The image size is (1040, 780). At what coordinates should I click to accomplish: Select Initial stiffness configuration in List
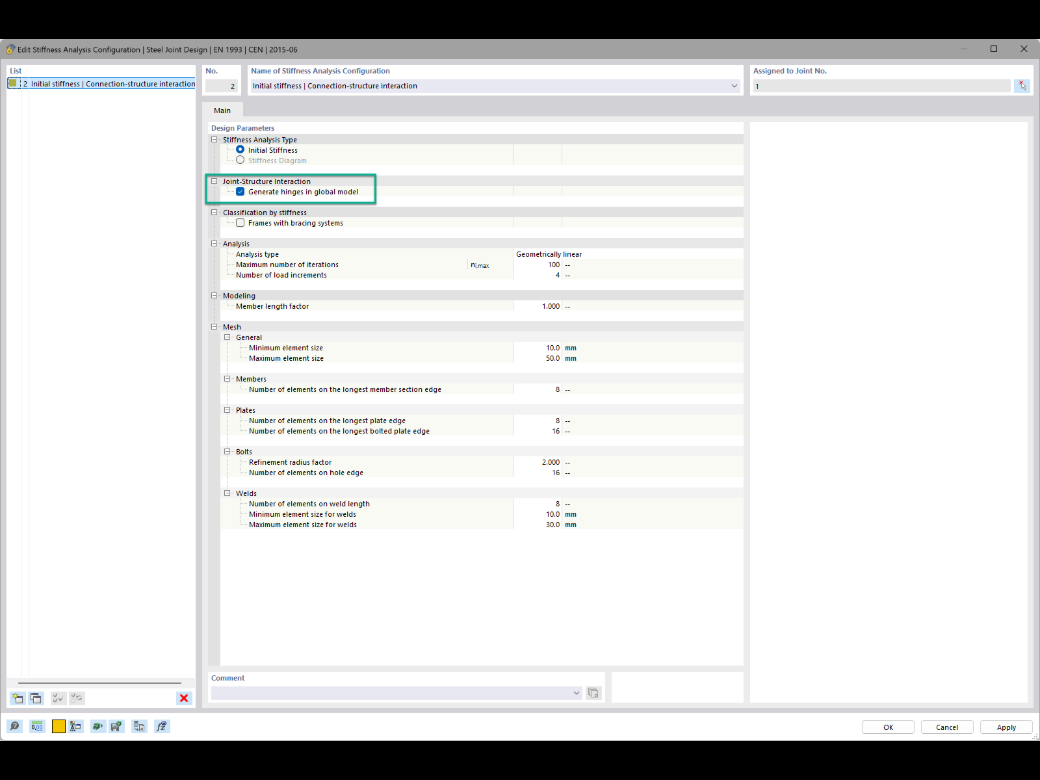[101, 84]
